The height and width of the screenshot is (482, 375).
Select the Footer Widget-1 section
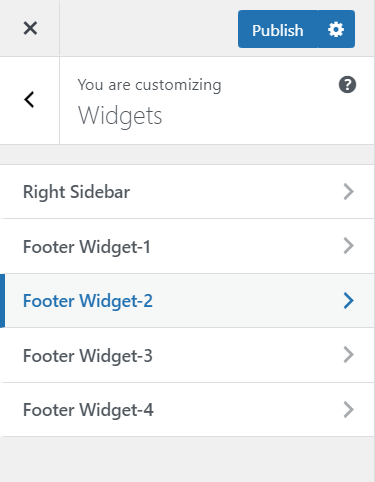click(187, 246)
